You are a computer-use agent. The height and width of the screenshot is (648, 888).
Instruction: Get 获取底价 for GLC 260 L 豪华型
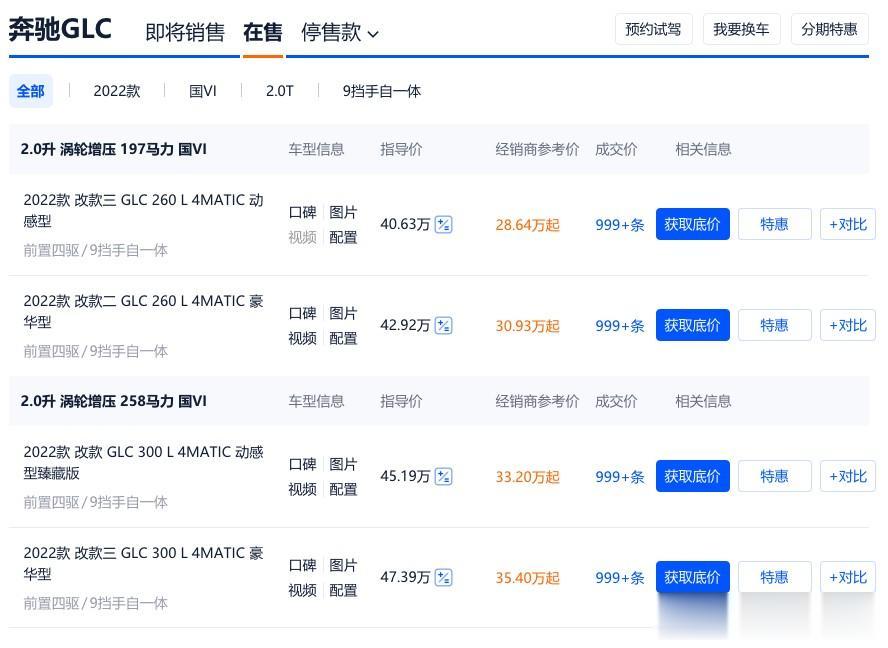point(693,325)
